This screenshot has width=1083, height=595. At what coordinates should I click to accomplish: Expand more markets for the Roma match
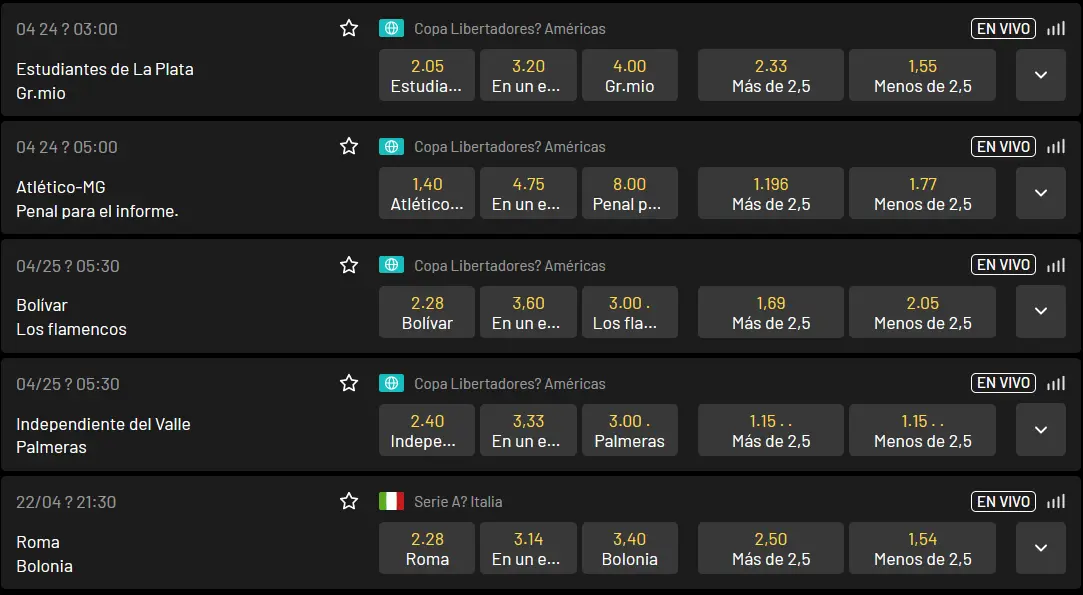(1040, 548)
